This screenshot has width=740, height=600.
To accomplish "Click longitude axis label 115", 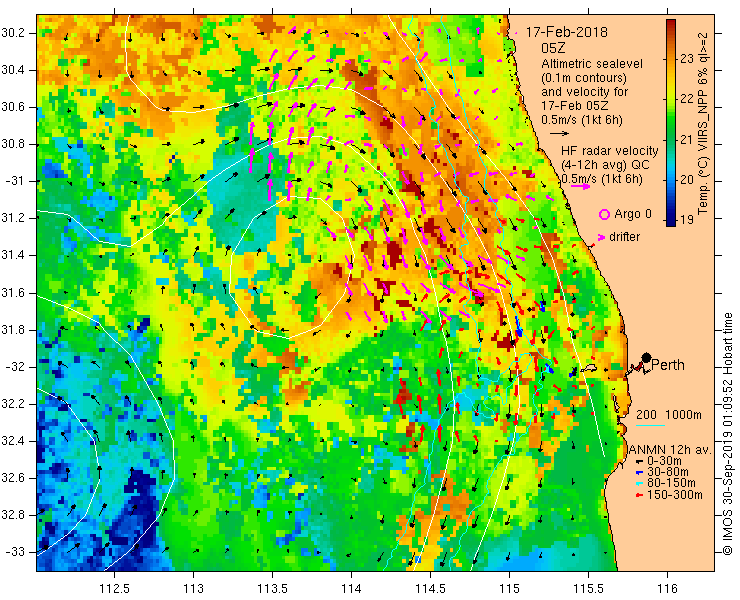I will pos(509,589).
